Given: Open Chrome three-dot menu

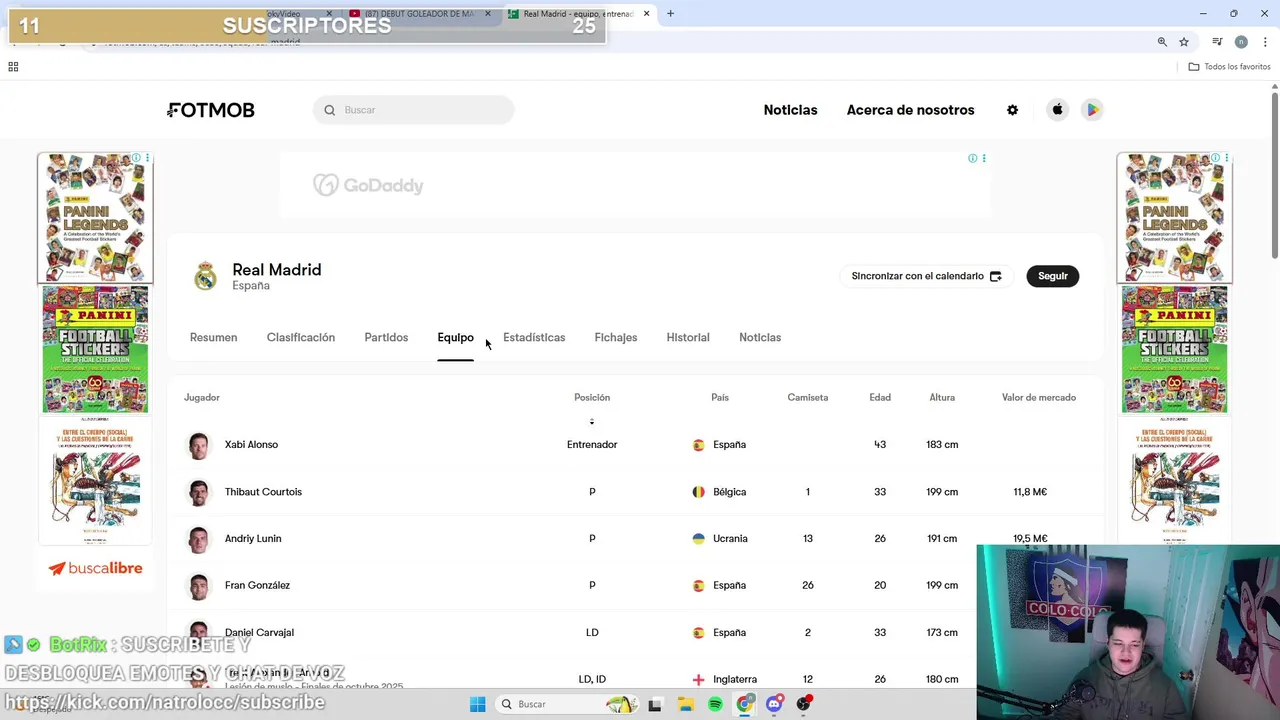Looking at the screenshot, I should click(1265, 42).
